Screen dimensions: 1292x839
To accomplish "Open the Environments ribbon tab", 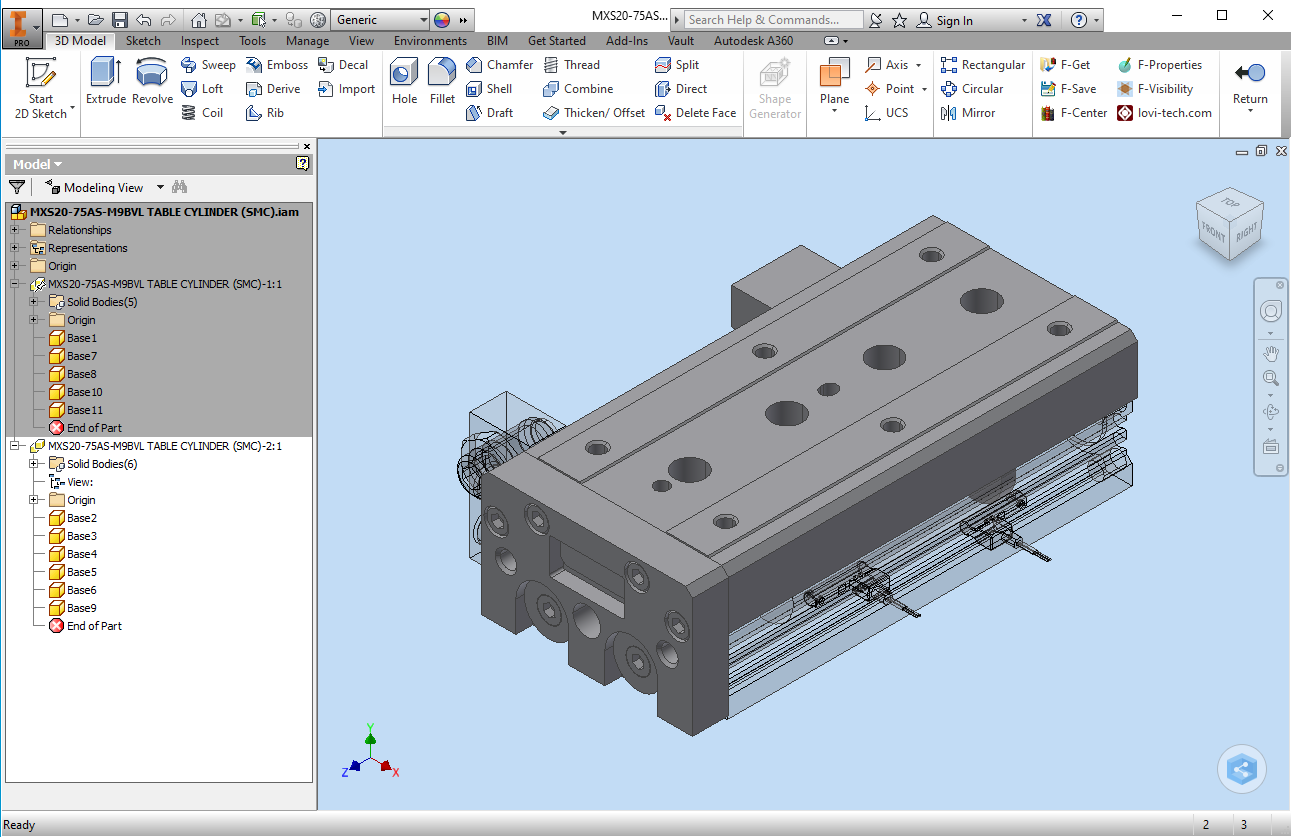I will click(x=430, y=41).
